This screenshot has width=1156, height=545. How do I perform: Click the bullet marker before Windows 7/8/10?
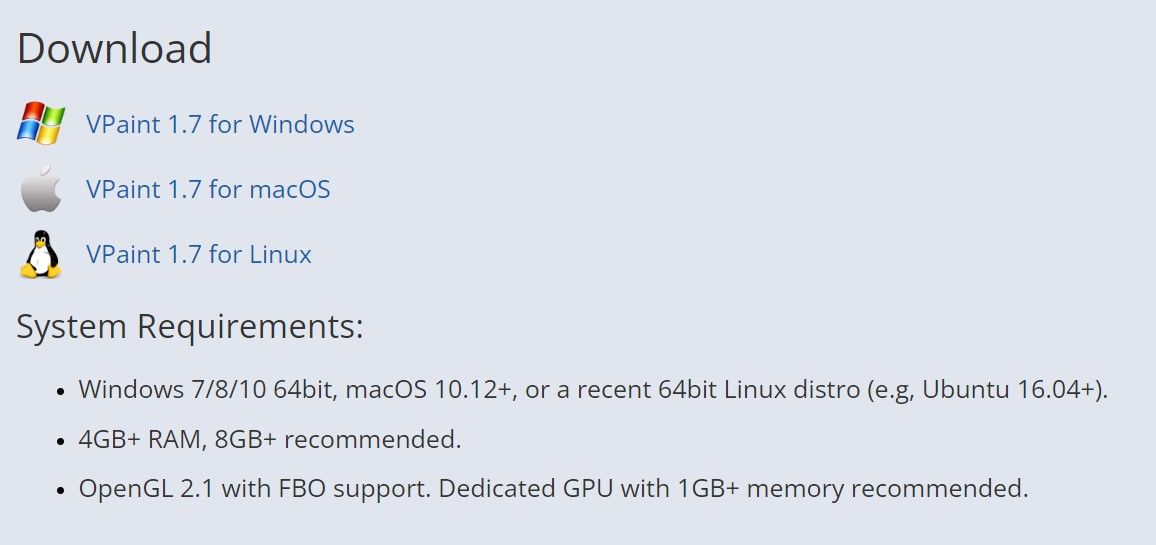[62, 391]
